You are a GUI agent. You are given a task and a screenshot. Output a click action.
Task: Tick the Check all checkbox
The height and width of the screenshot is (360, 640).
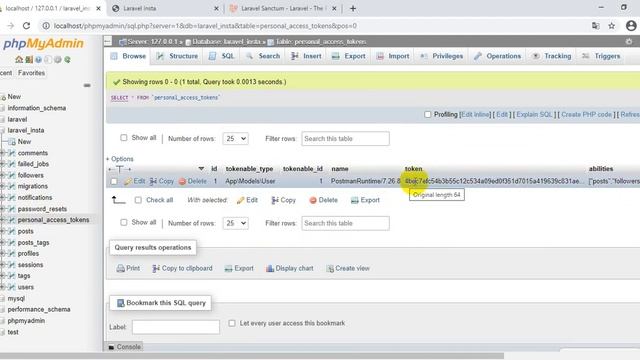(x=138, y=200)
